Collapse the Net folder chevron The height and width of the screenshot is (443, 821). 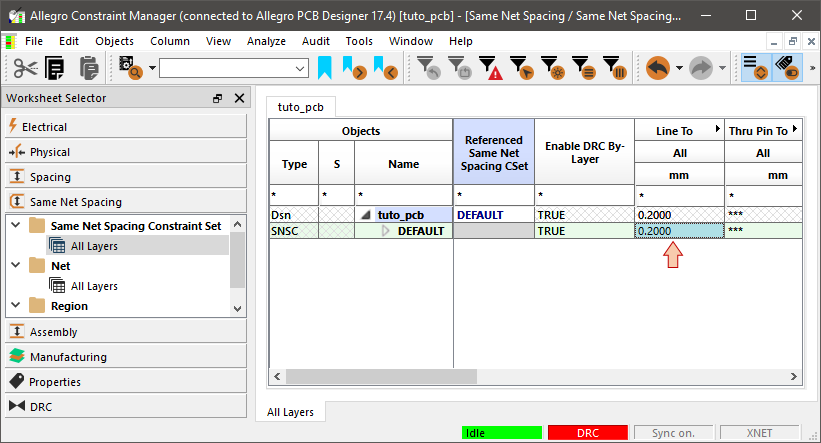click(16, 265)
